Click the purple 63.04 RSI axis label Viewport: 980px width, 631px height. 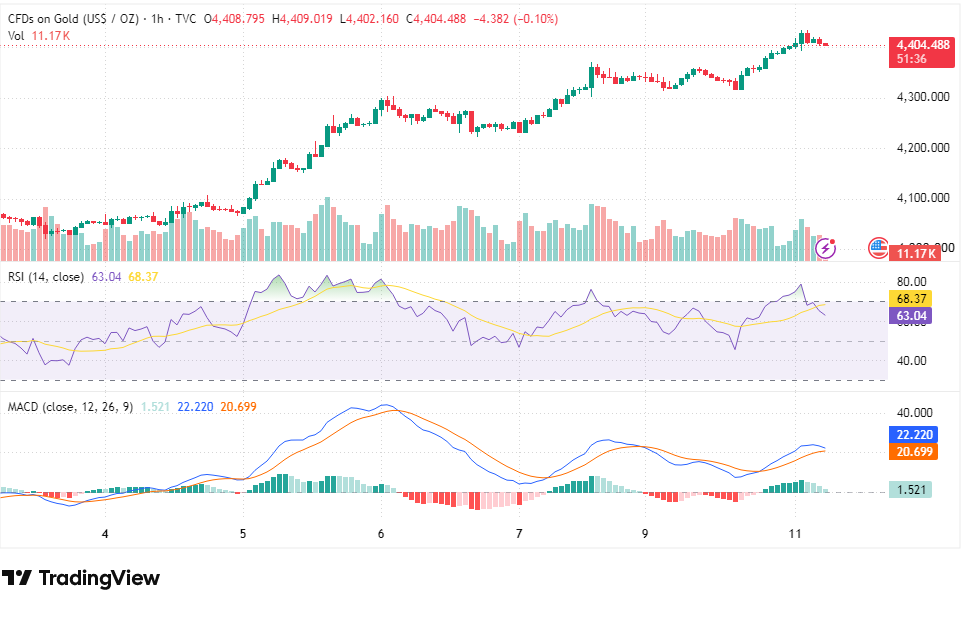tap(911, 316)
